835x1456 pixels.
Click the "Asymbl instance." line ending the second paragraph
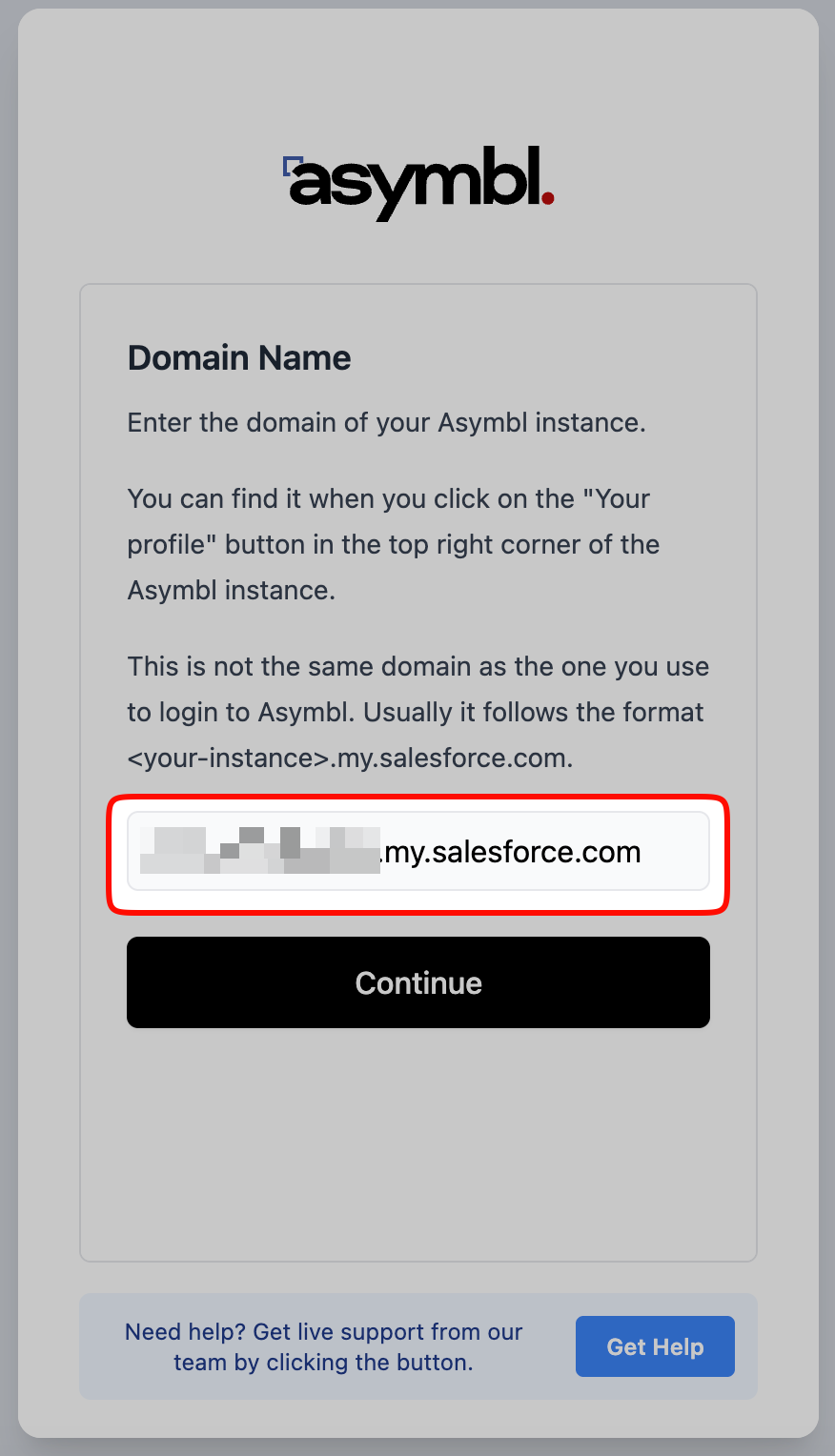[231, 590]
